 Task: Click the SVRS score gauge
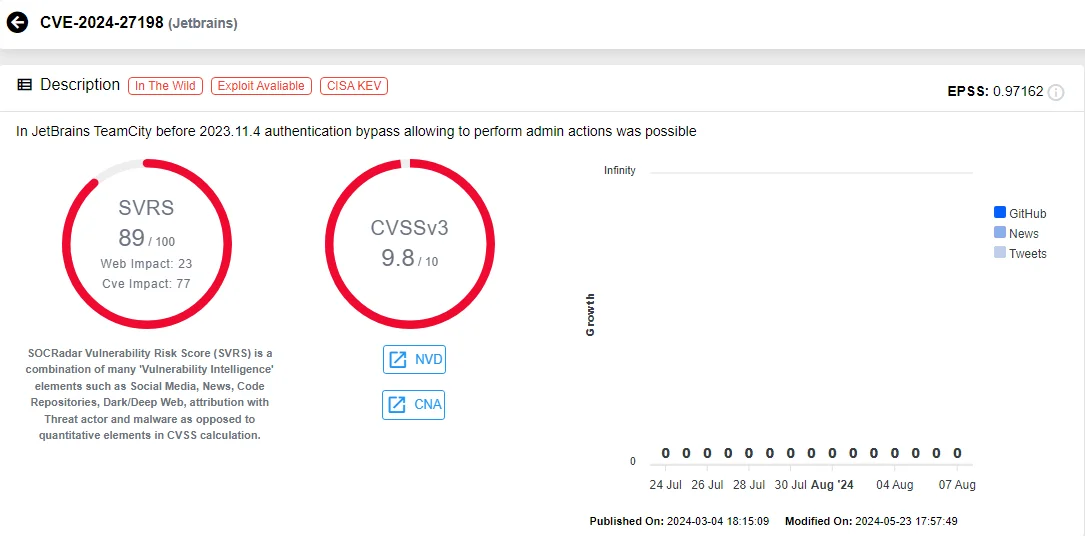(x=147, y=243)
